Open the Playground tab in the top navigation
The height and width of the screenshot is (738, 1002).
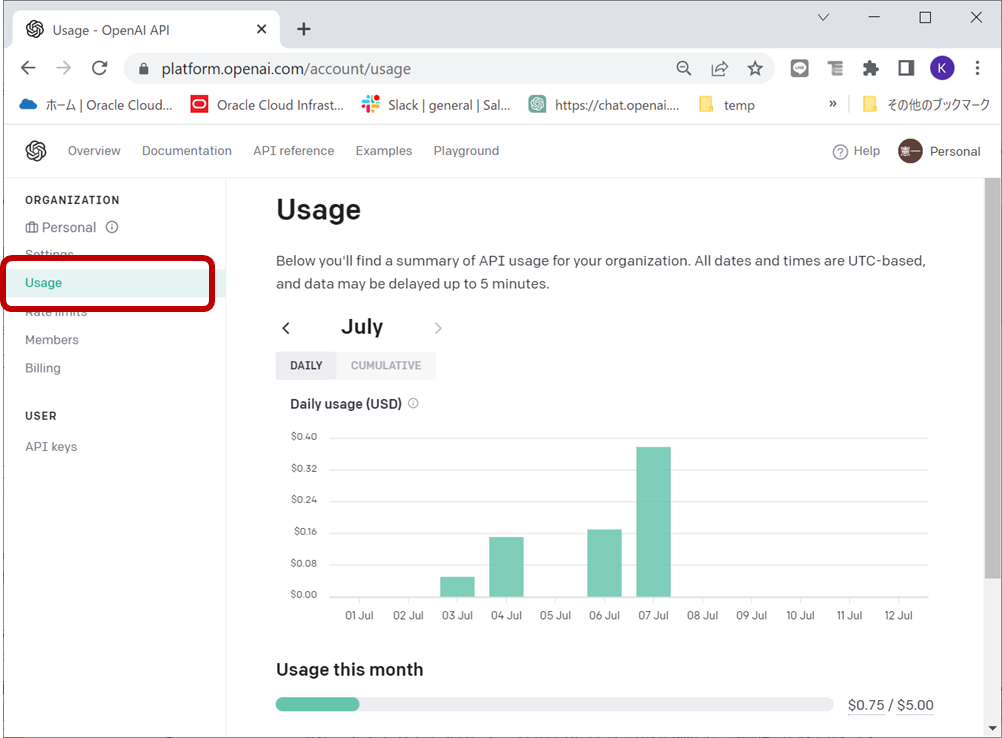tap(466, 151)
